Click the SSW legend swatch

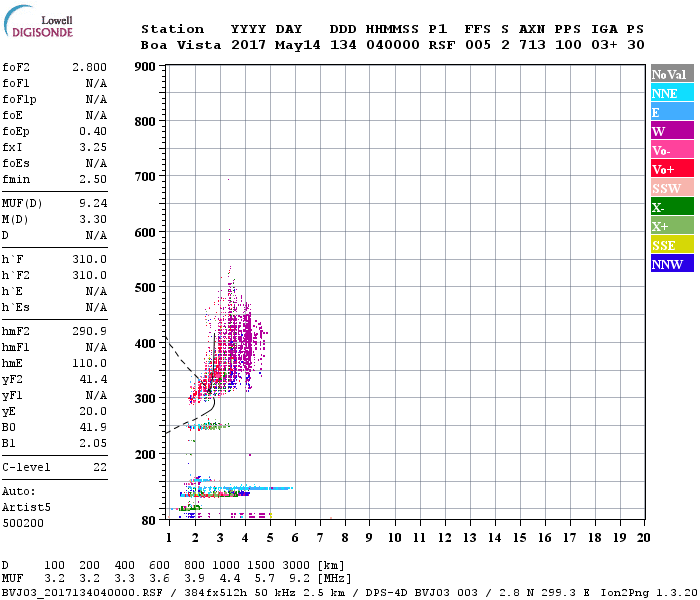click(x=672, y=188)
